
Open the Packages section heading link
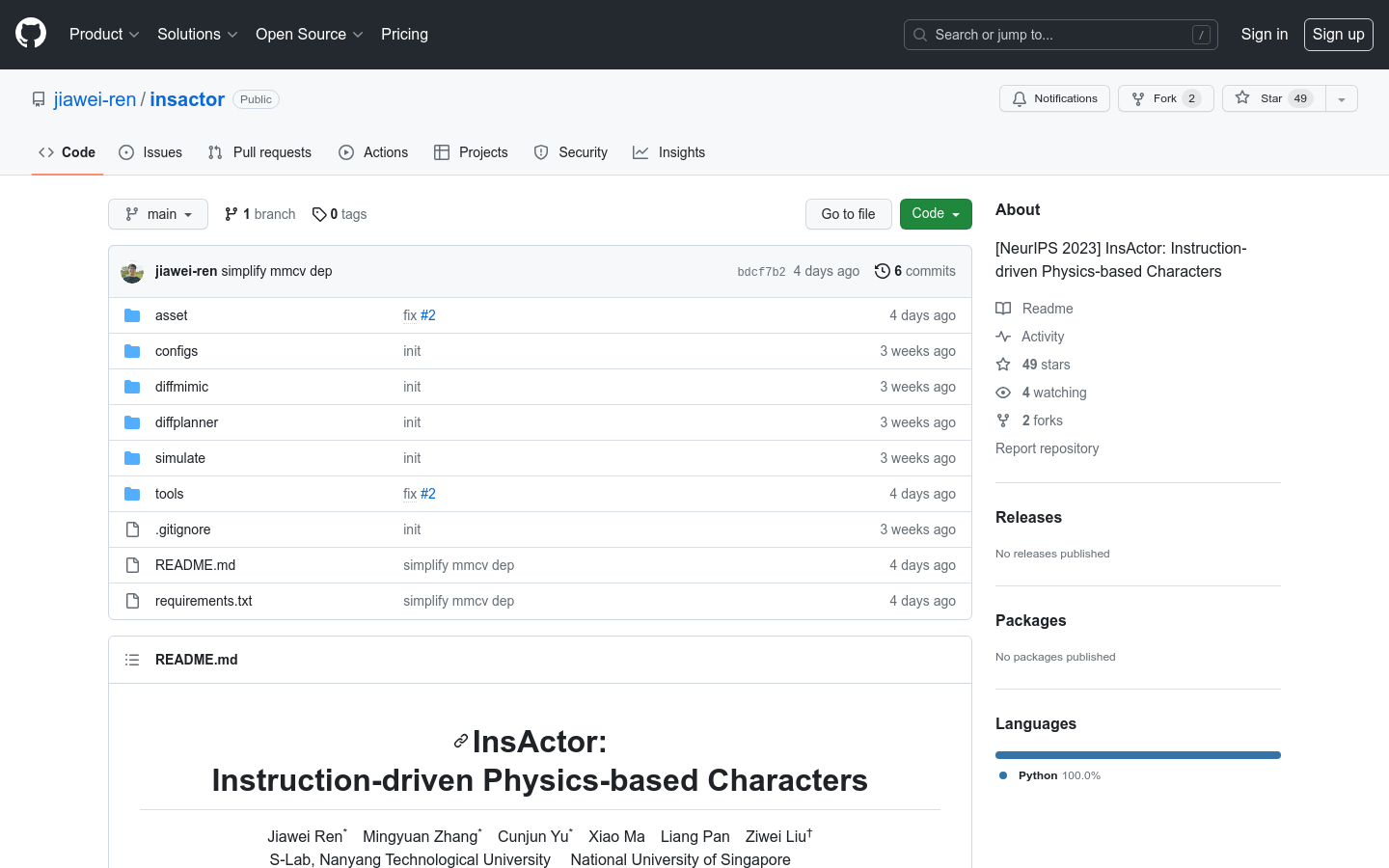1030,621
